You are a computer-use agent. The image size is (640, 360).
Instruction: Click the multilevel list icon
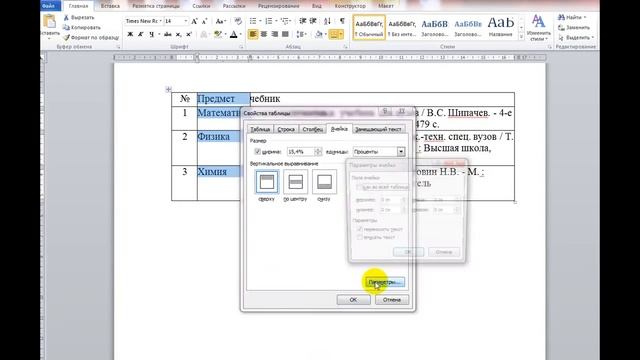click(285, 21)
